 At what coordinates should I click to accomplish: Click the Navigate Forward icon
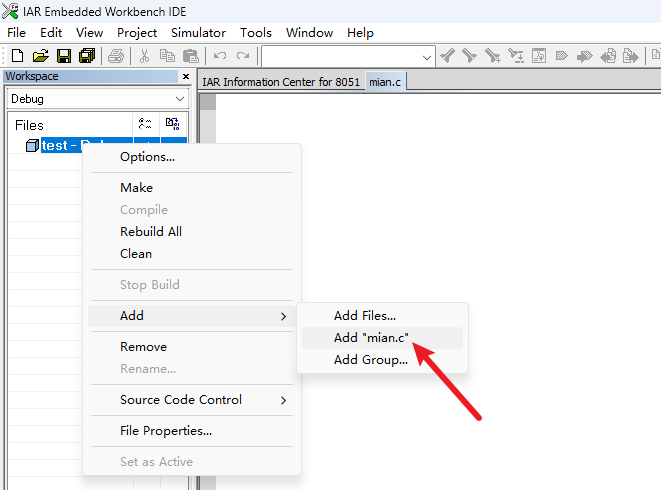tap(631, 56)
